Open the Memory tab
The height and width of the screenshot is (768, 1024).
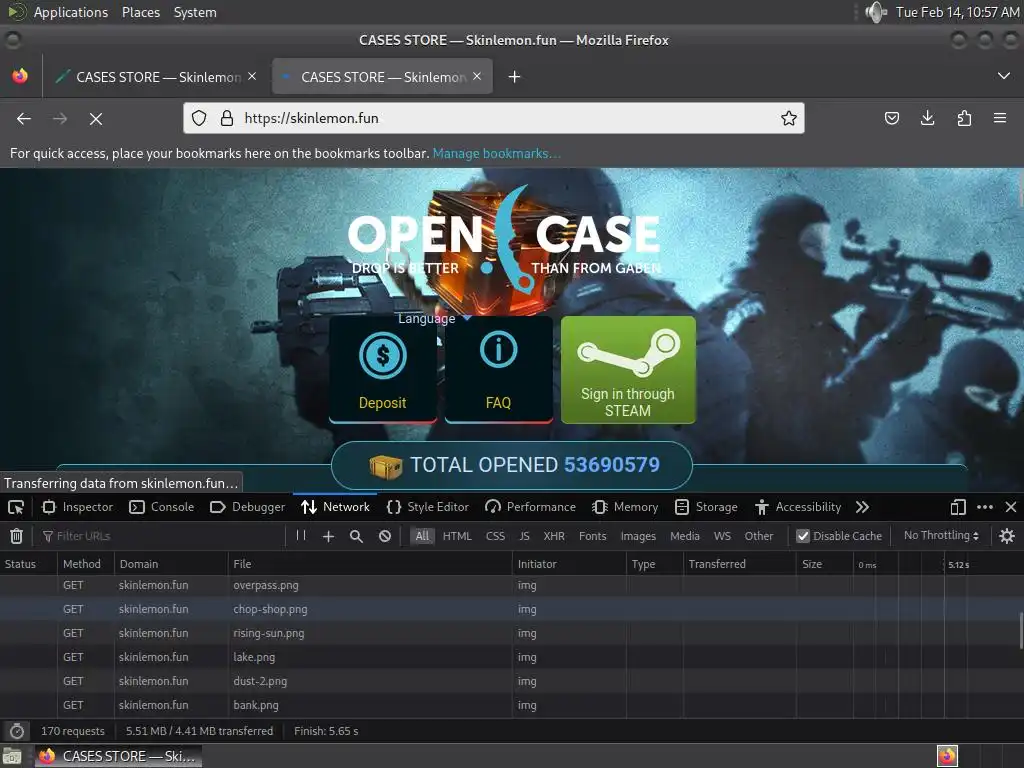tap(625, 507)
